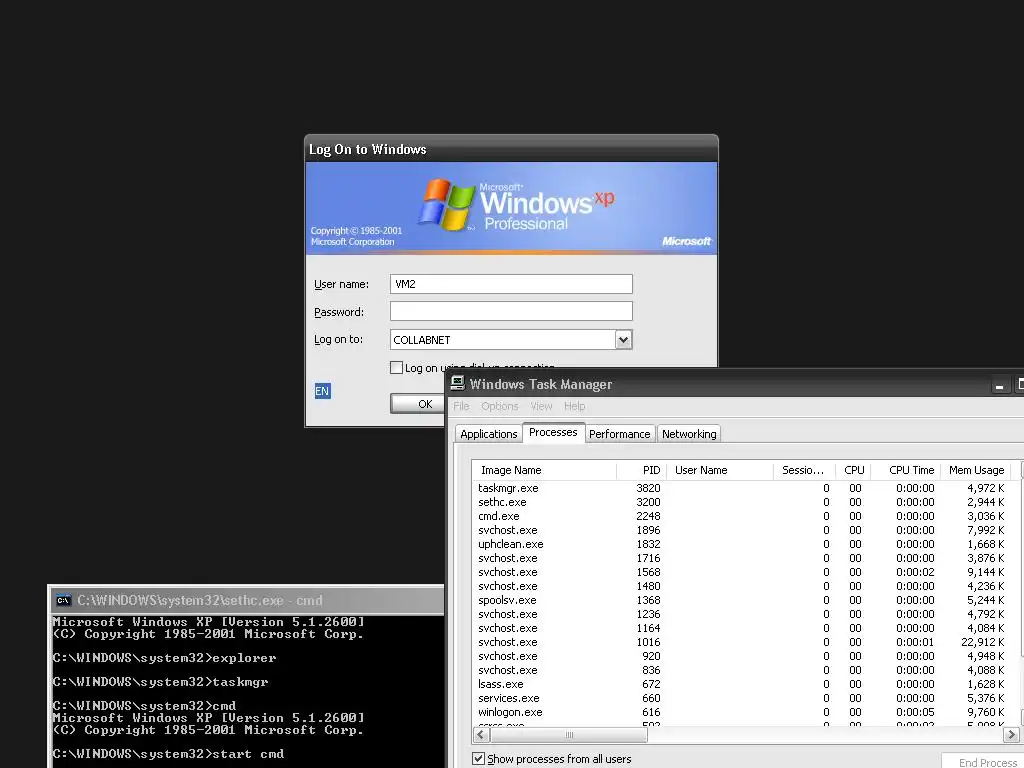The height and width of the screenshot is (768, 1024).
Task: Open the 'Log on to' COLLABNET dropdown
Action: click(623, 340)
